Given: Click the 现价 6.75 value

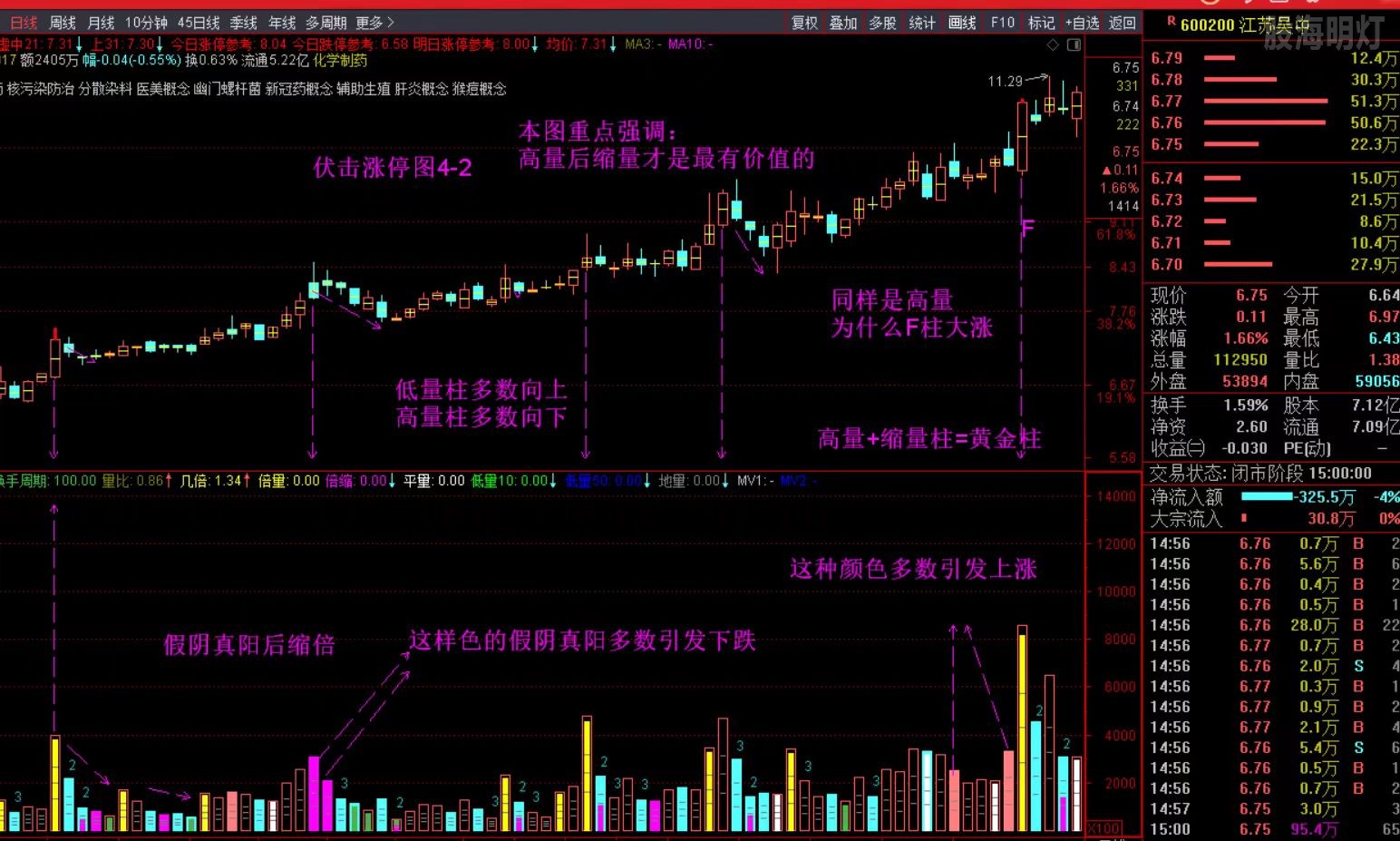Looking at the screenshot, I should tap(1251, 295).
